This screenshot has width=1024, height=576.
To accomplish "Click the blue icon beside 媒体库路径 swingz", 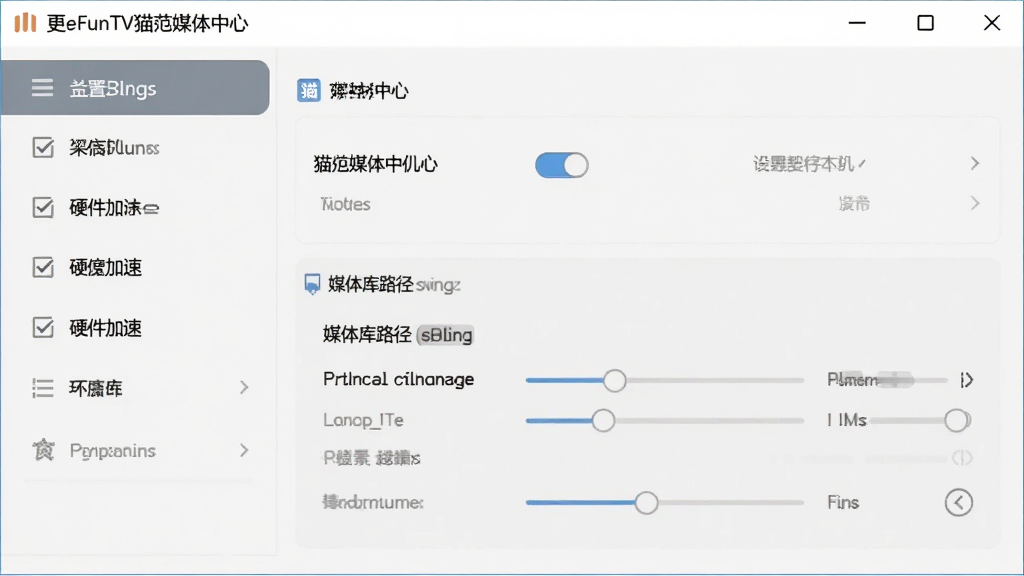I will tap(312, 284).
